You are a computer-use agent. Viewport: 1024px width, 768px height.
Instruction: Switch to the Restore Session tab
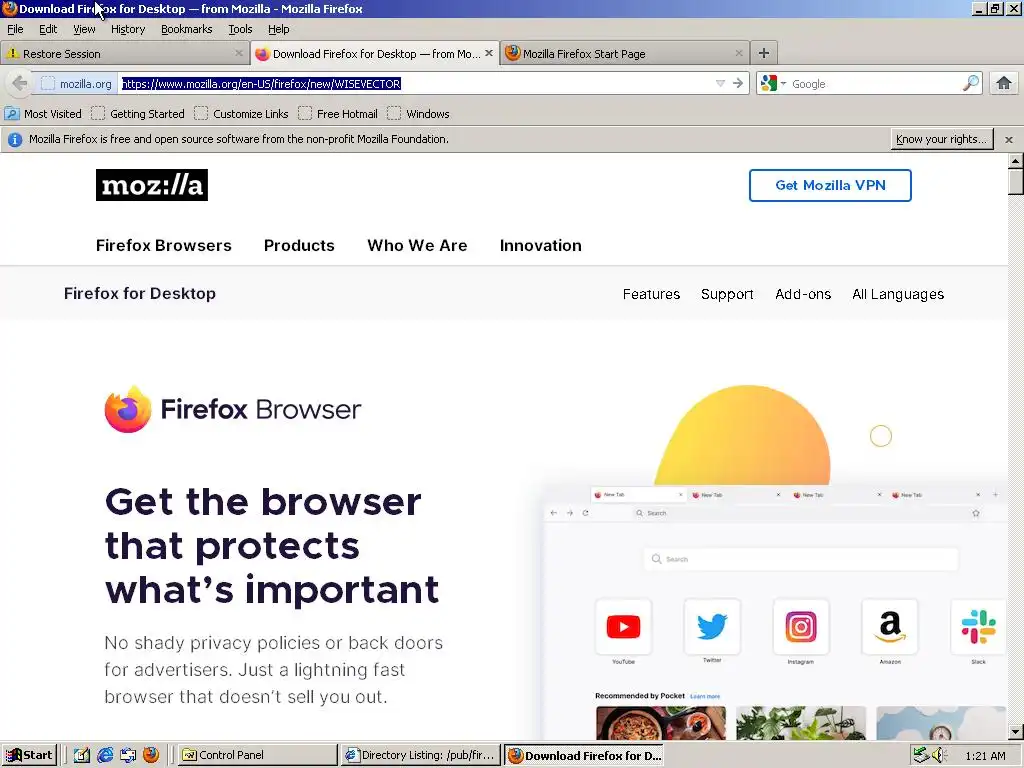pyautogui.click(x=124, y=54)
